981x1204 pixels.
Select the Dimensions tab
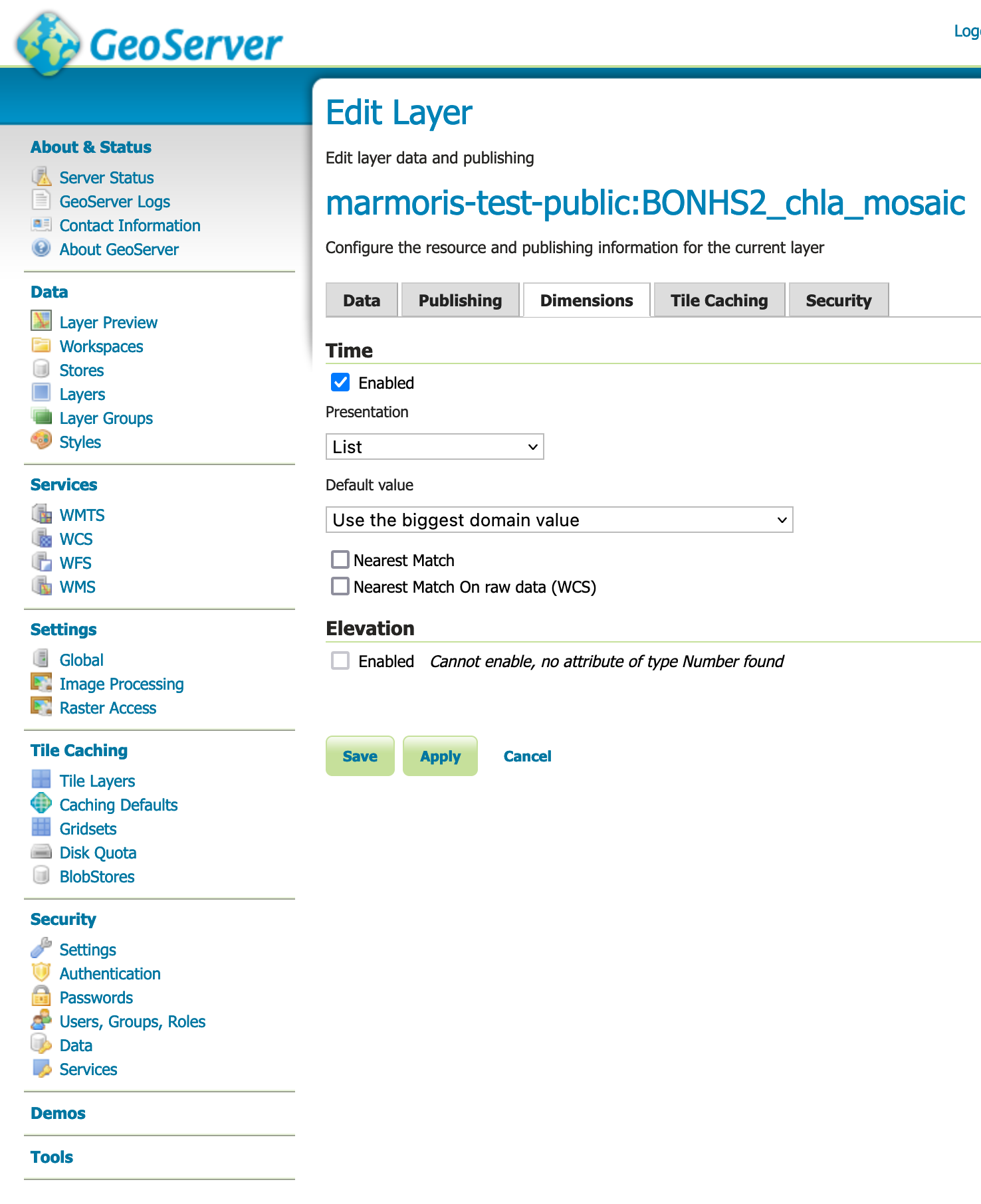tap(587, 300)
